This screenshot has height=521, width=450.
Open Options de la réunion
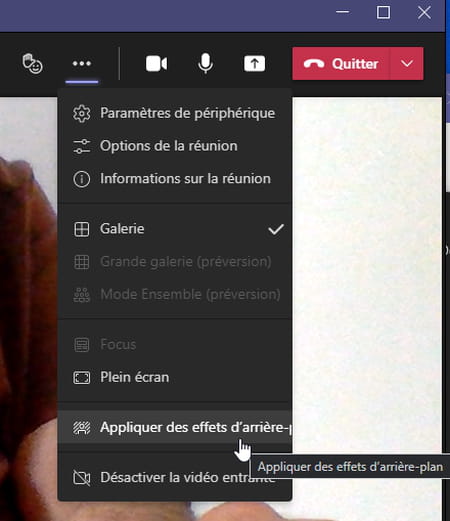tap(175, 146)
